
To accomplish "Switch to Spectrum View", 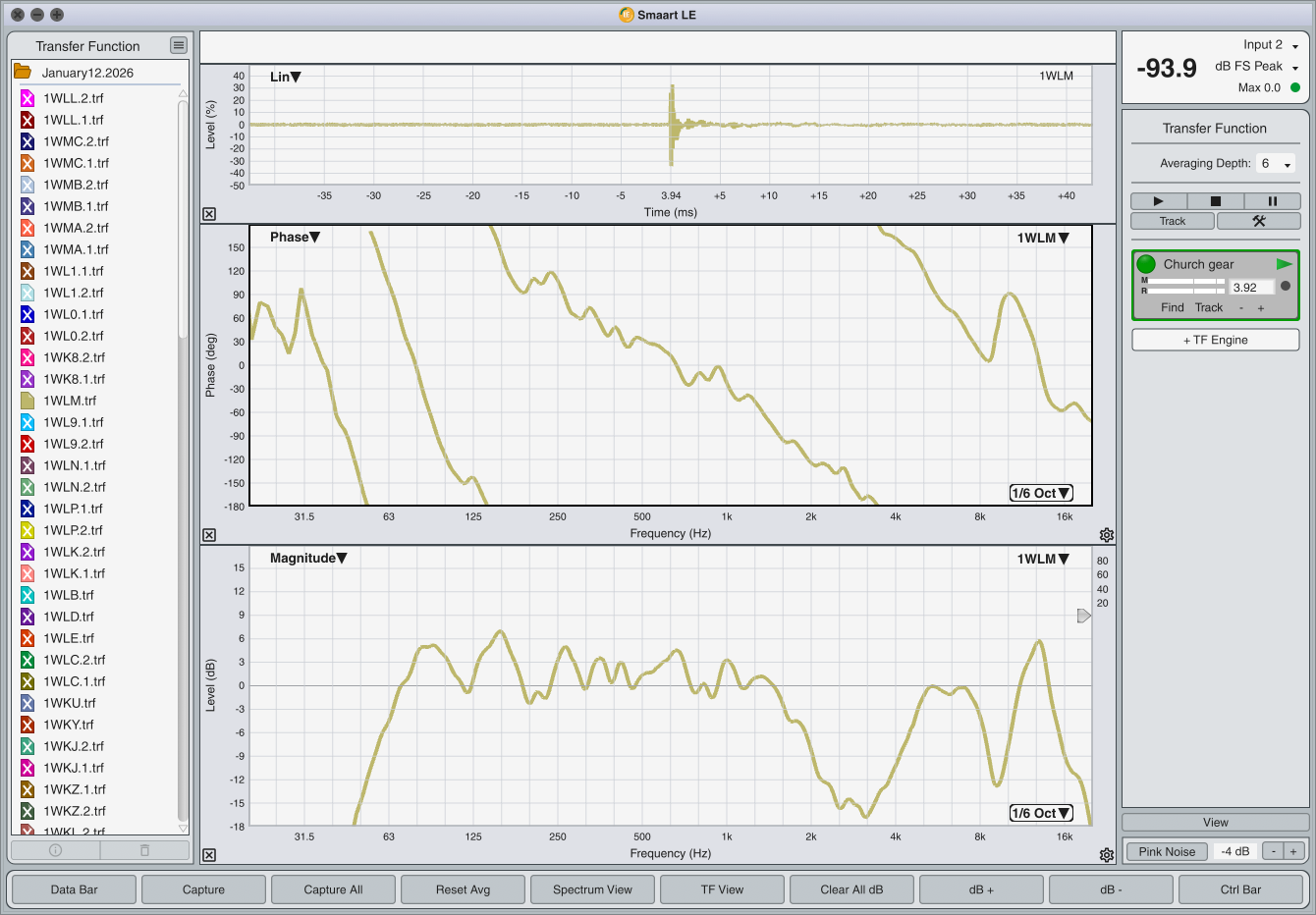I will pyautogui.click(x=592, y=889).
